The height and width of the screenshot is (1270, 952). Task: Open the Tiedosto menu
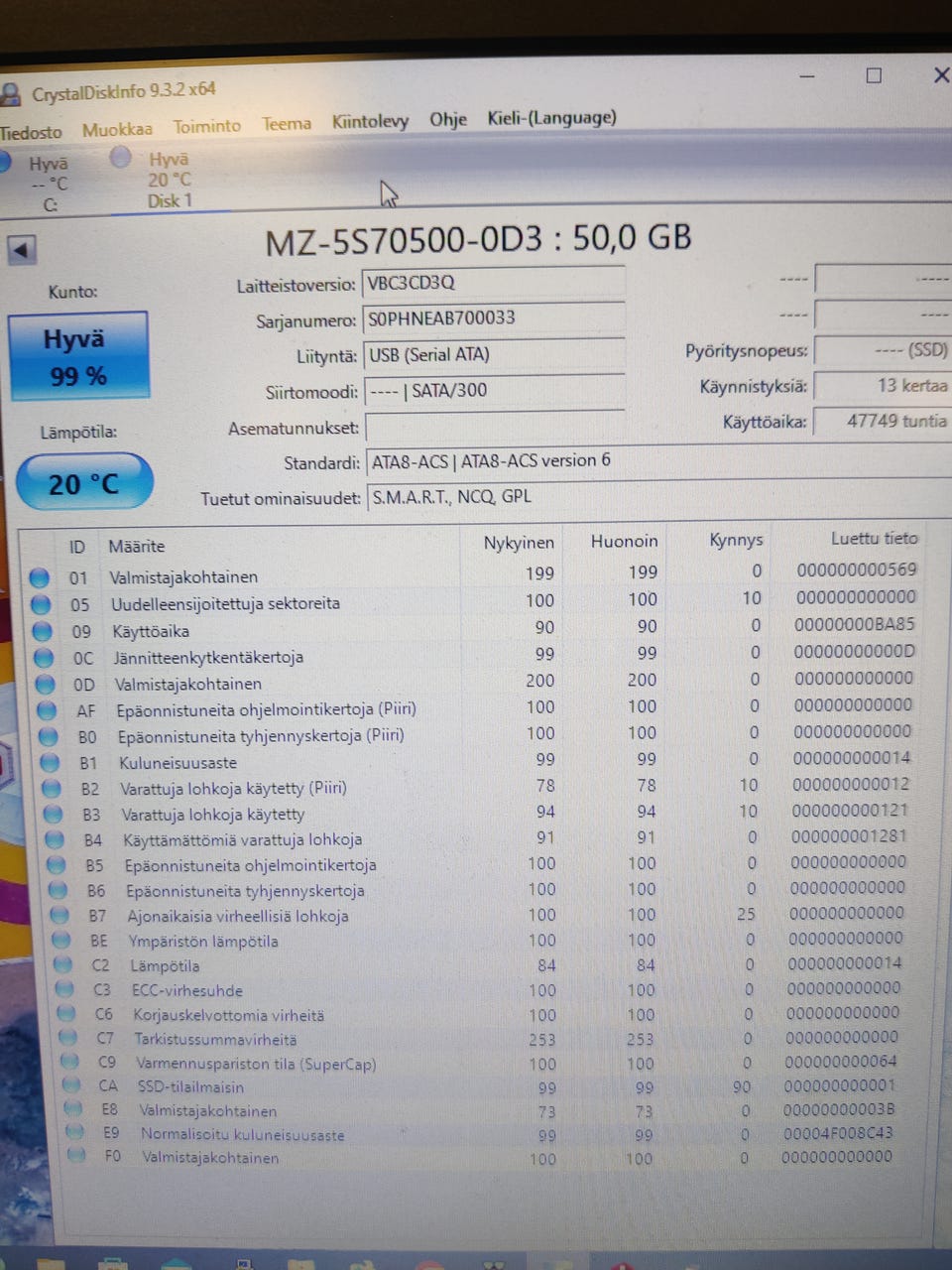click(x=31, y=132)
